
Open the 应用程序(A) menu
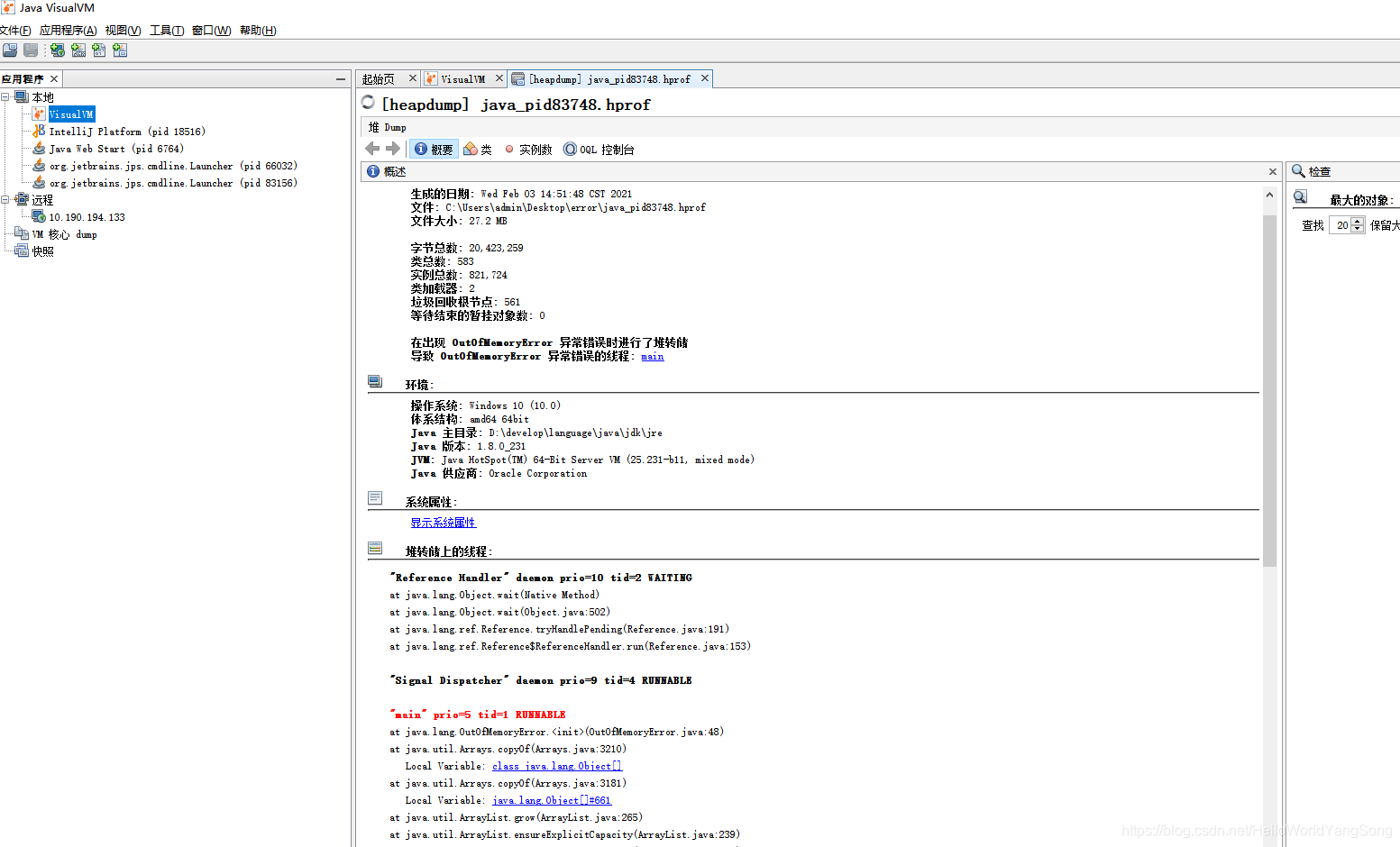pyautogui.click(x=68, y=31)
